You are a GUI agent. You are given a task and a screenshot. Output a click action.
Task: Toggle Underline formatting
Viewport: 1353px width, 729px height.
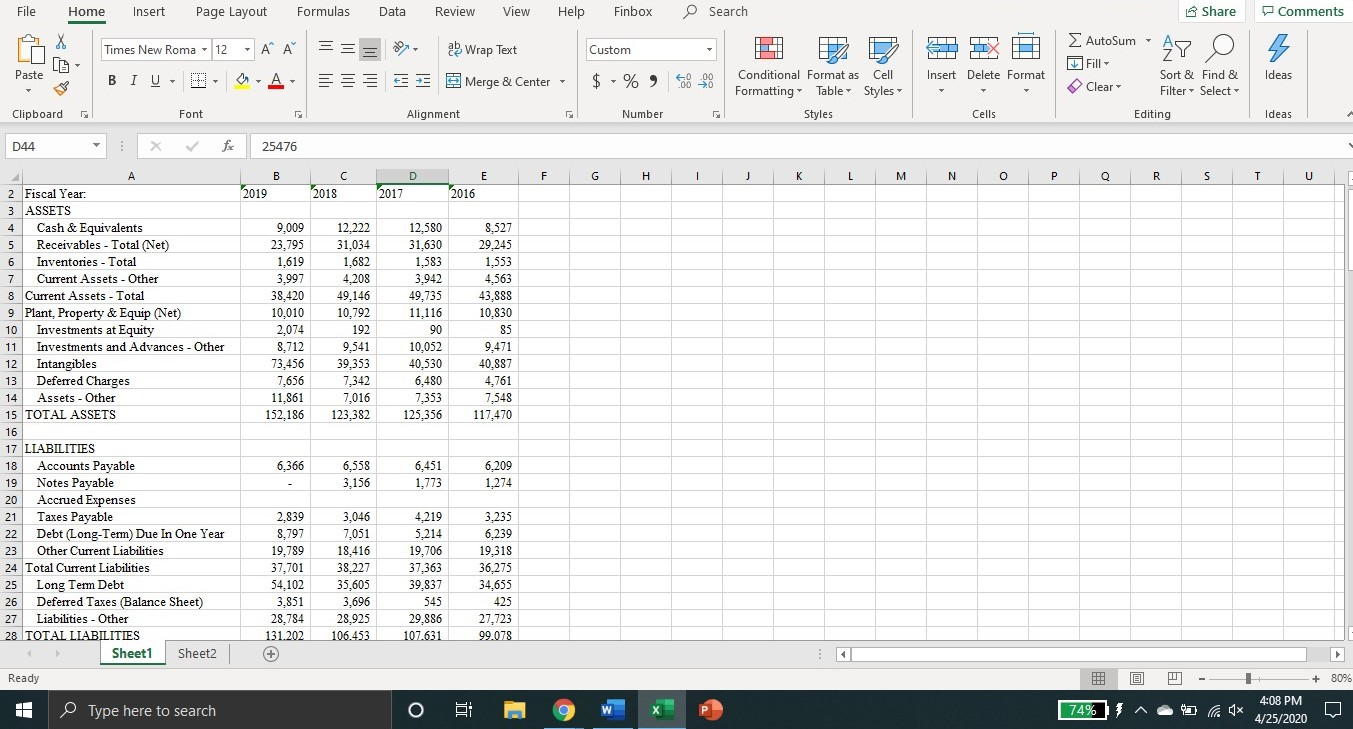point(153,81)
